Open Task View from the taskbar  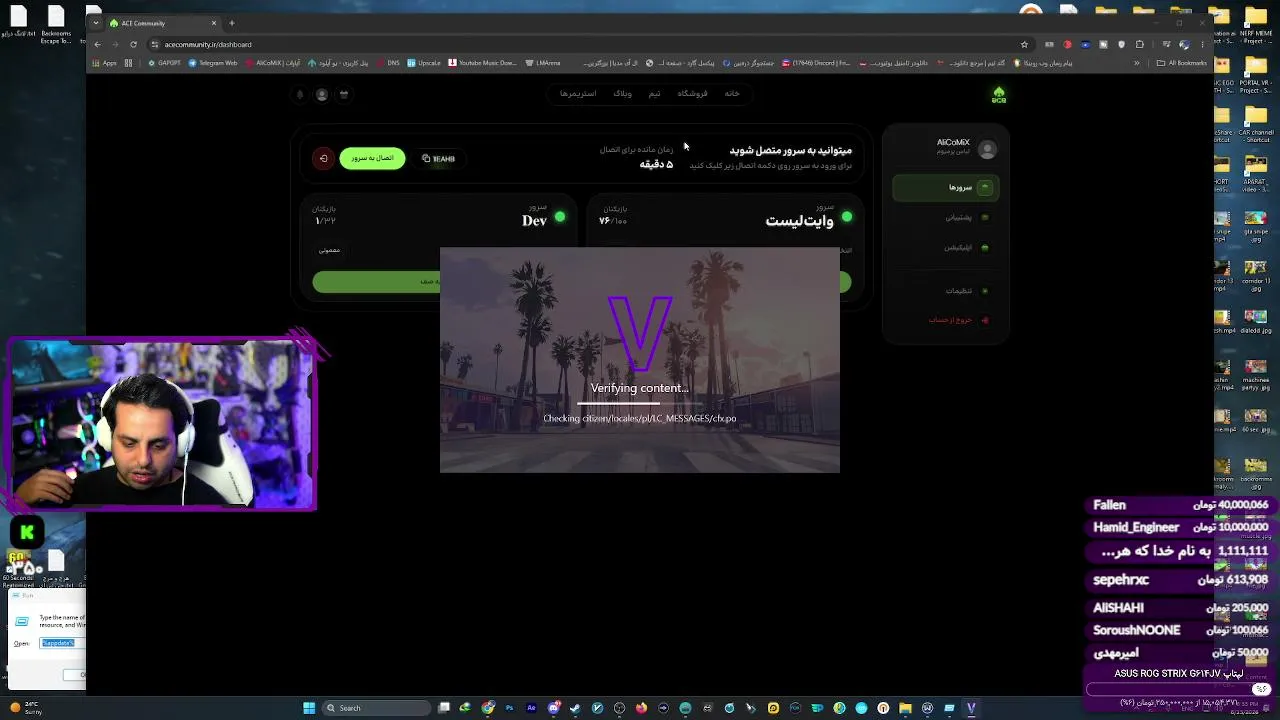pyautogui.click(x=444, y=708)
